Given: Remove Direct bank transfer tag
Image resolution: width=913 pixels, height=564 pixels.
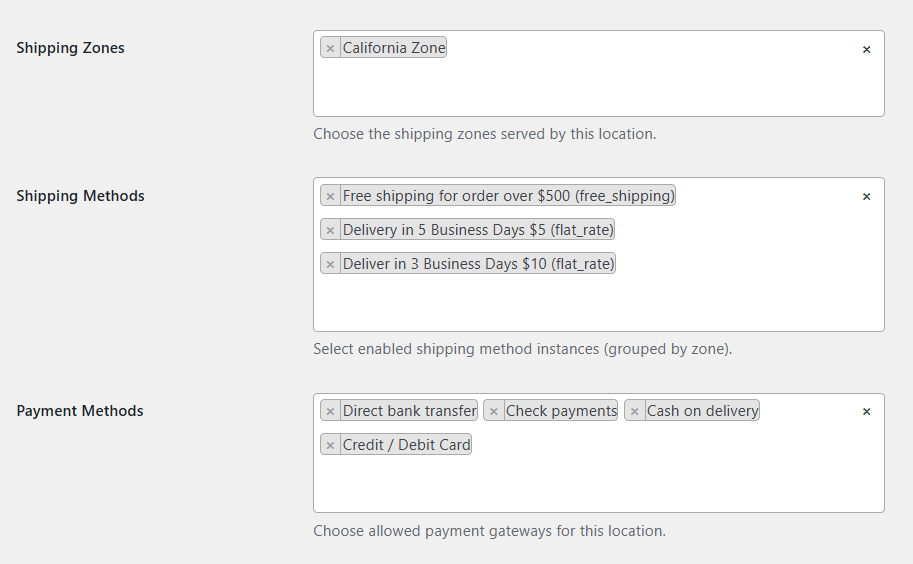Looking at the screenshot, I should [330, 411].
